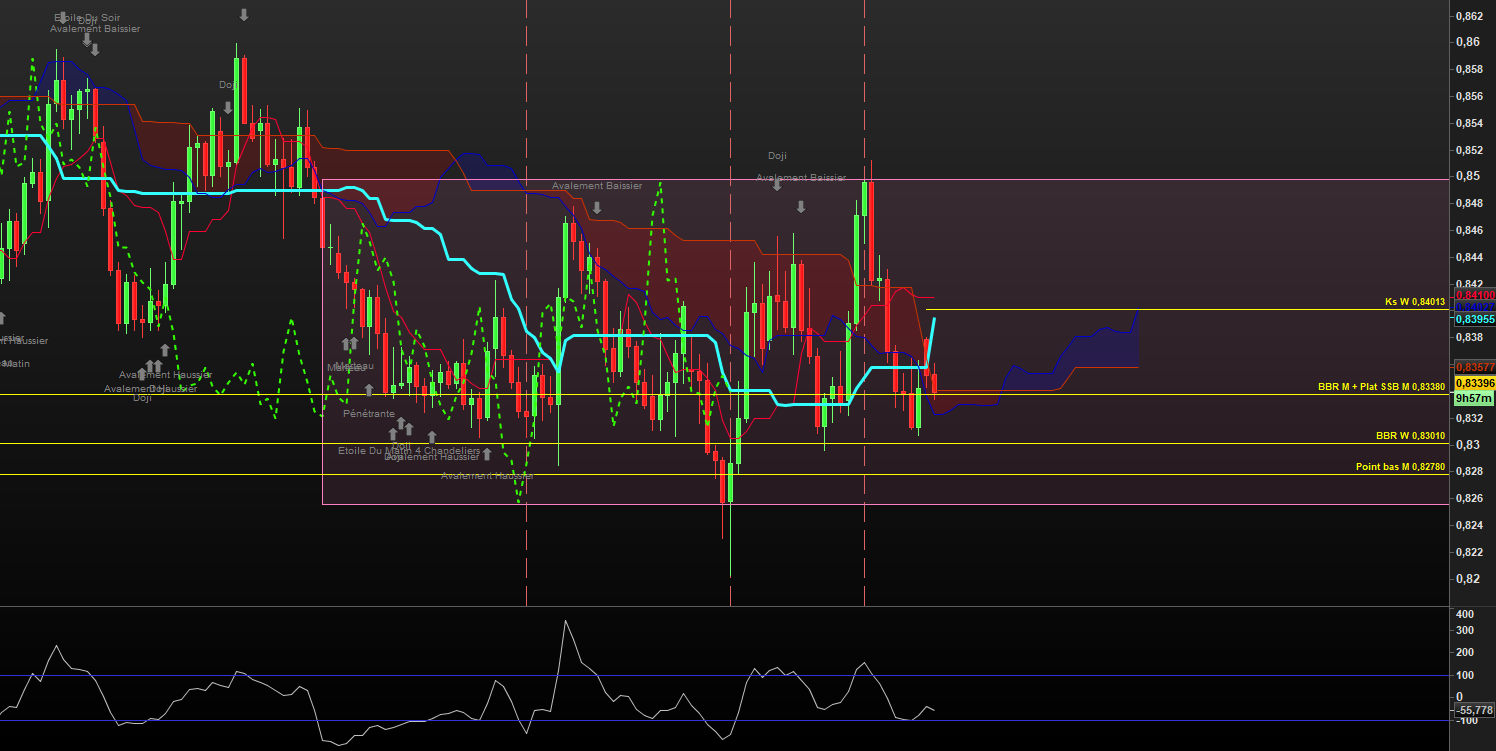Click the down arrow below the rightmost Doji label
Image resolution: width=1496 pixels, height=751 pixels.
pyautogui.click(x=776, y=185)
